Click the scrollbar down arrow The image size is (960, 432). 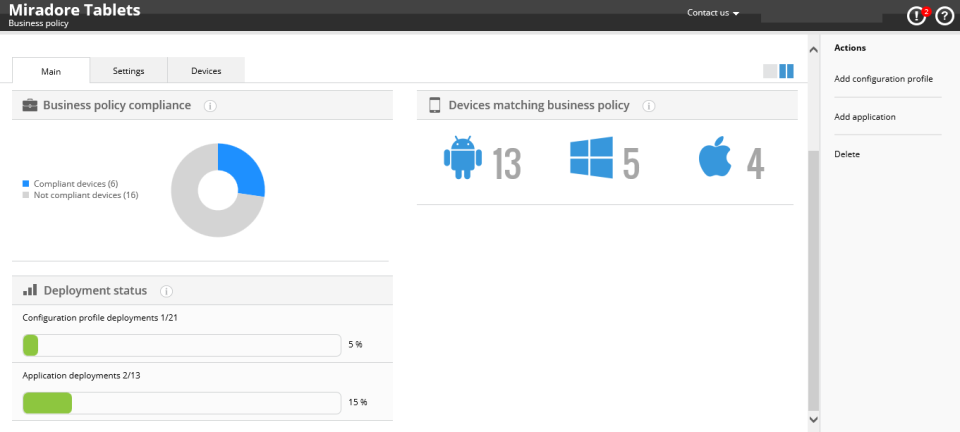[x=814, y=419]
